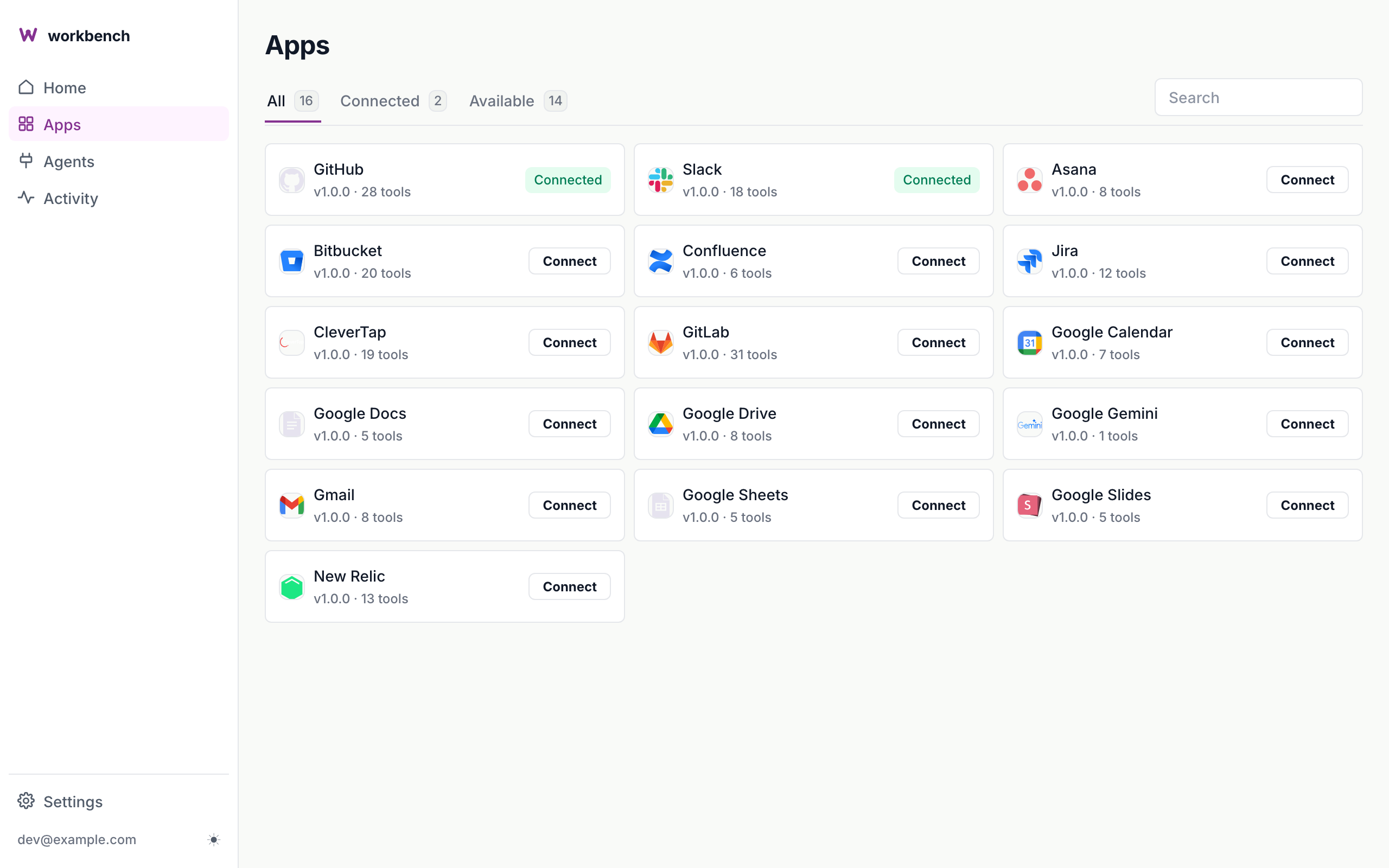This screenshot has height=868, width=1389.
Task: Click the dev@example.com account label
Action: [77, 840]
